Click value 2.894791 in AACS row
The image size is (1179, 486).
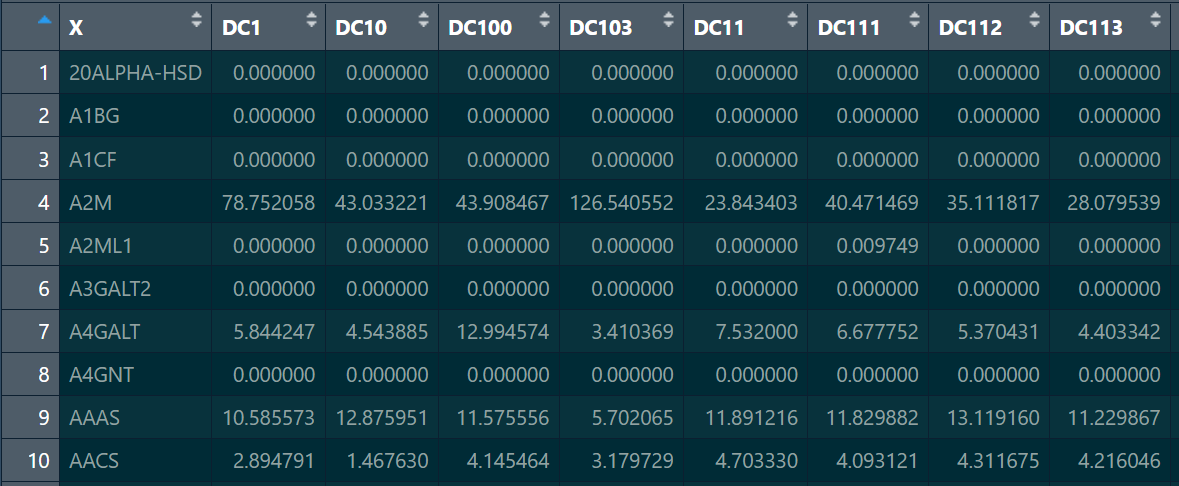coord(274,460)
